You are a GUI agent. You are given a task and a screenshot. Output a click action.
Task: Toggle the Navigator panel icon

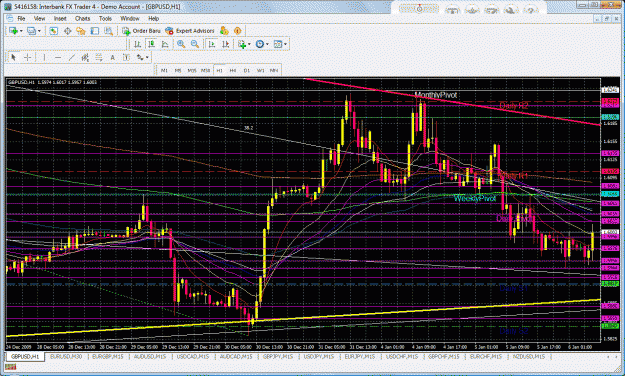(81, 31)
